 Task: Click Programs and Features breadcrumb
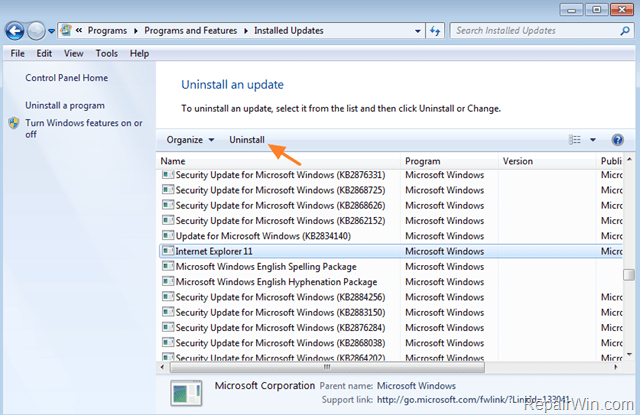[x=191, y=31]
